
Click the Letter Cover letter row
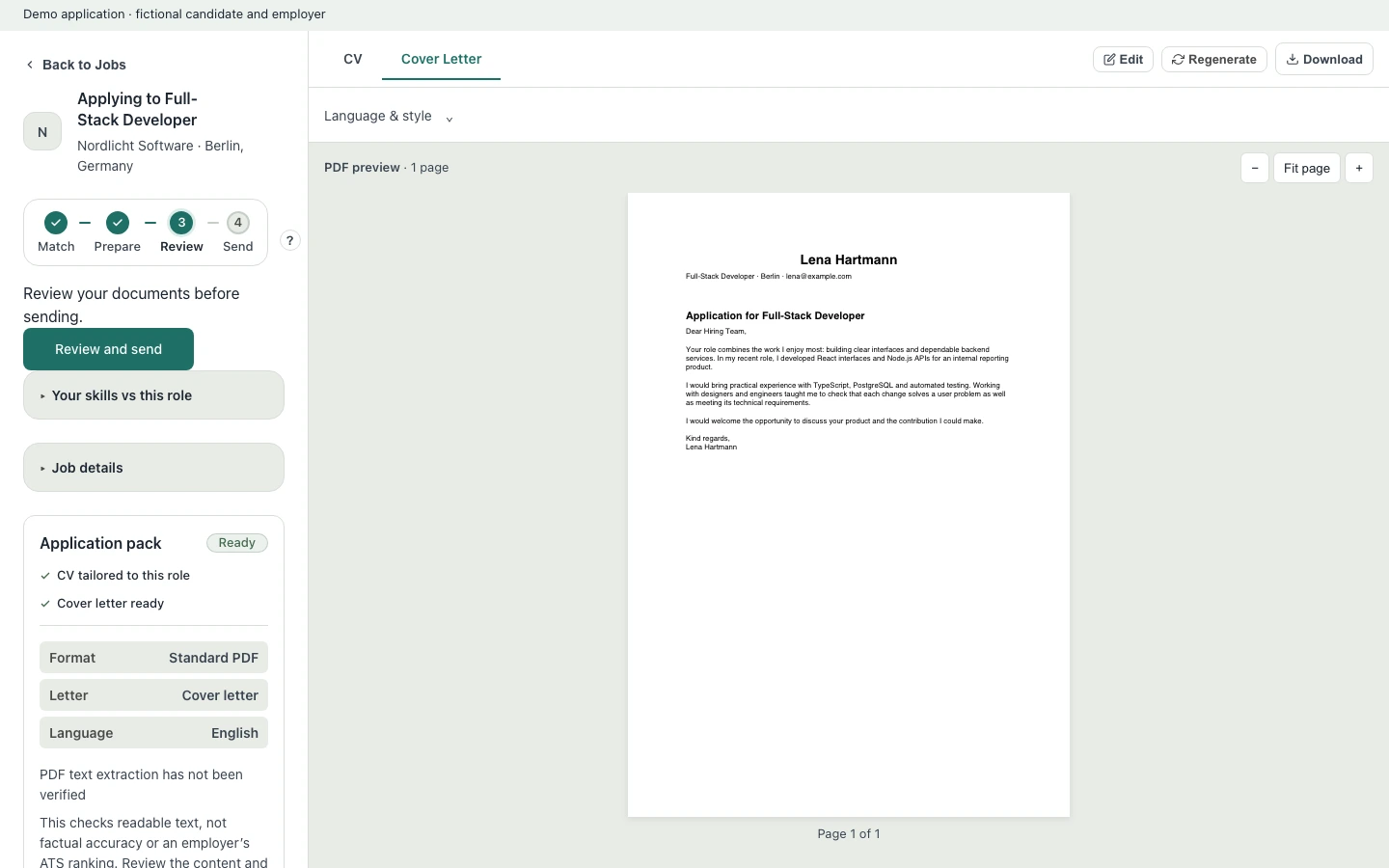pyautogui.click(x=153, y=695)
